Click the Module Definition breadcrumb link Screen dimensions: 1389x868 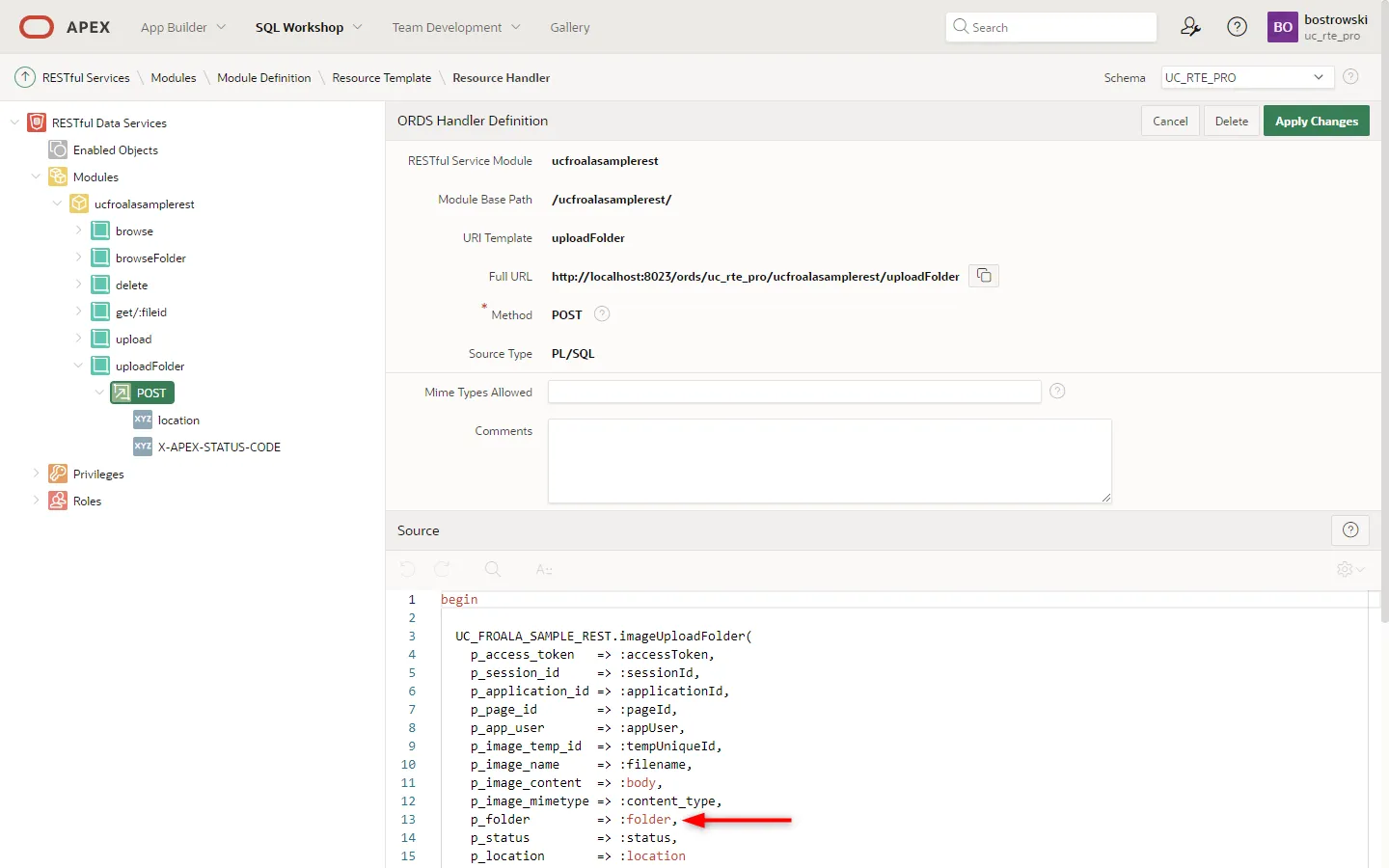[263, 77]
